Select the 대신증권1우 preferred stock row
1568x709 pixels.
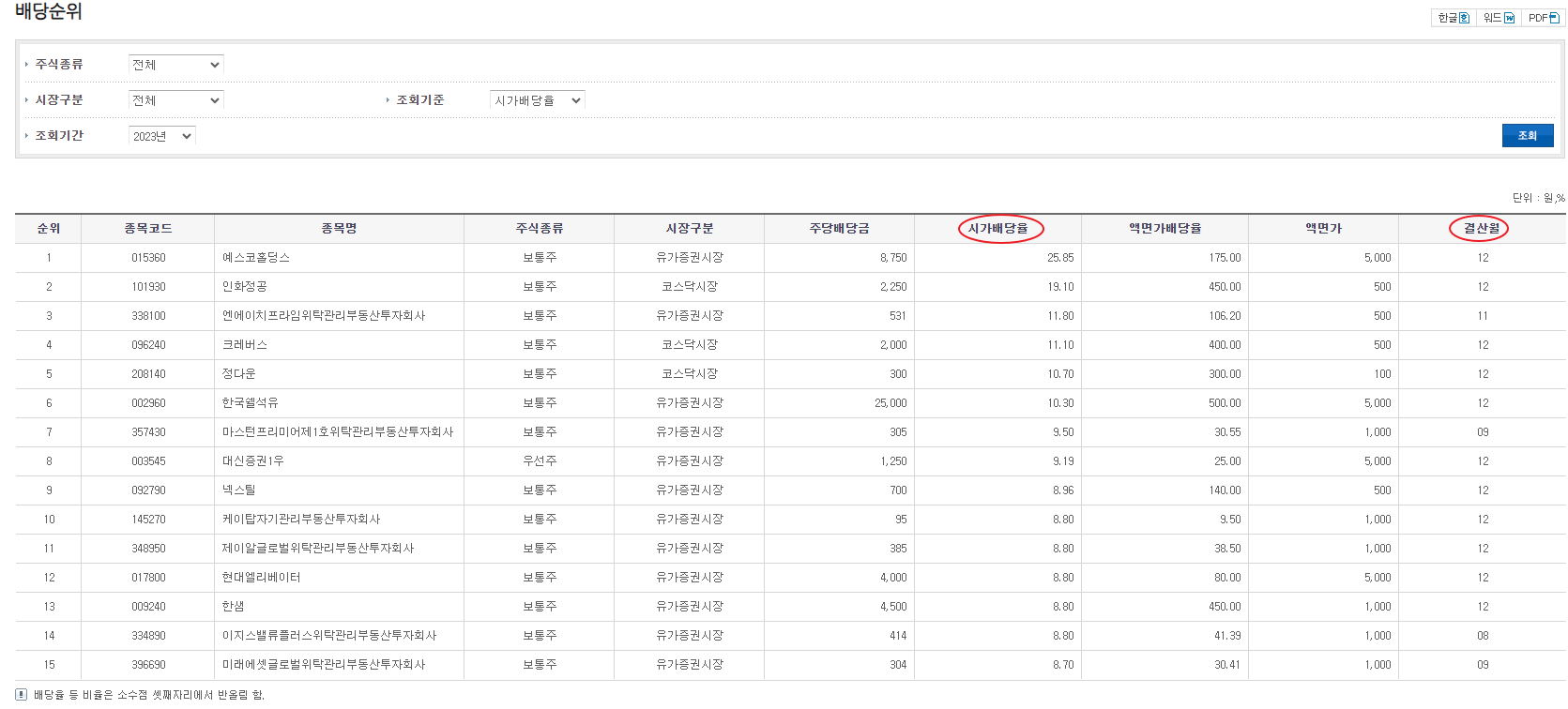coord(252,461)
